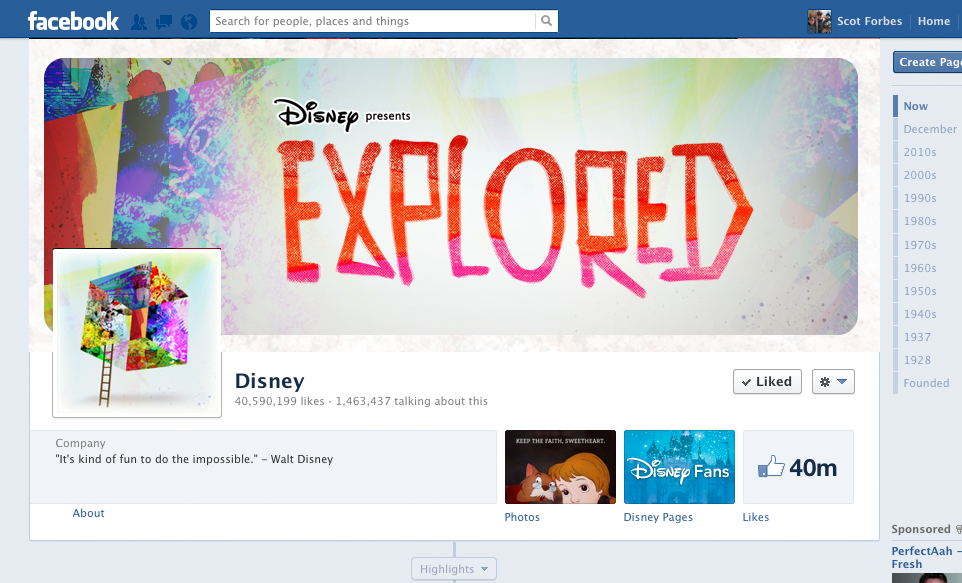This screenshot has height=583, width=962.
Task: Click the Scot Forbes profile picture
Action: 819,21
